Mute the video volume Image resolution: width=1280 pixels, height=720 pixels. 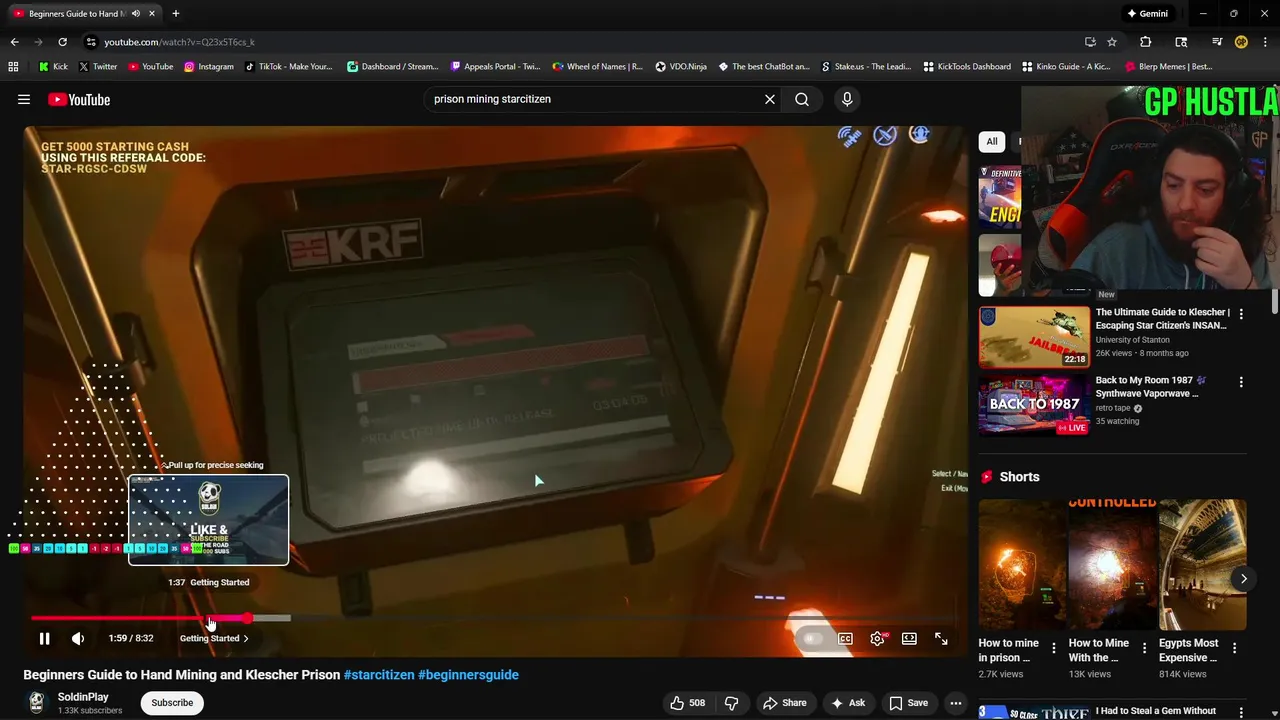tap(78, 638)
